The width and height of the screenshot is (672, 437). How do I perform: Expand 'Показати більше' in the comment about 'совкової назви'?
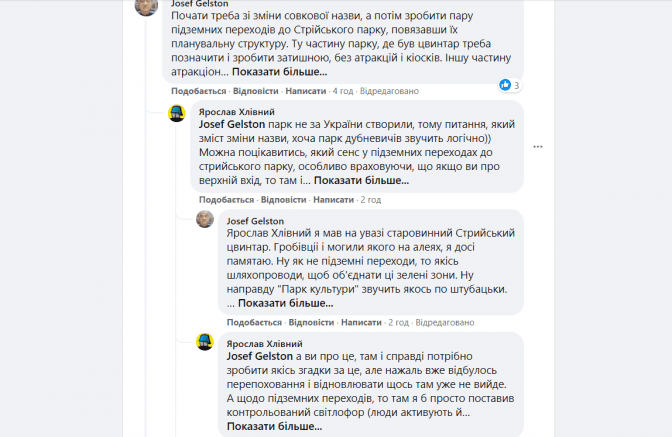point(279,72)
